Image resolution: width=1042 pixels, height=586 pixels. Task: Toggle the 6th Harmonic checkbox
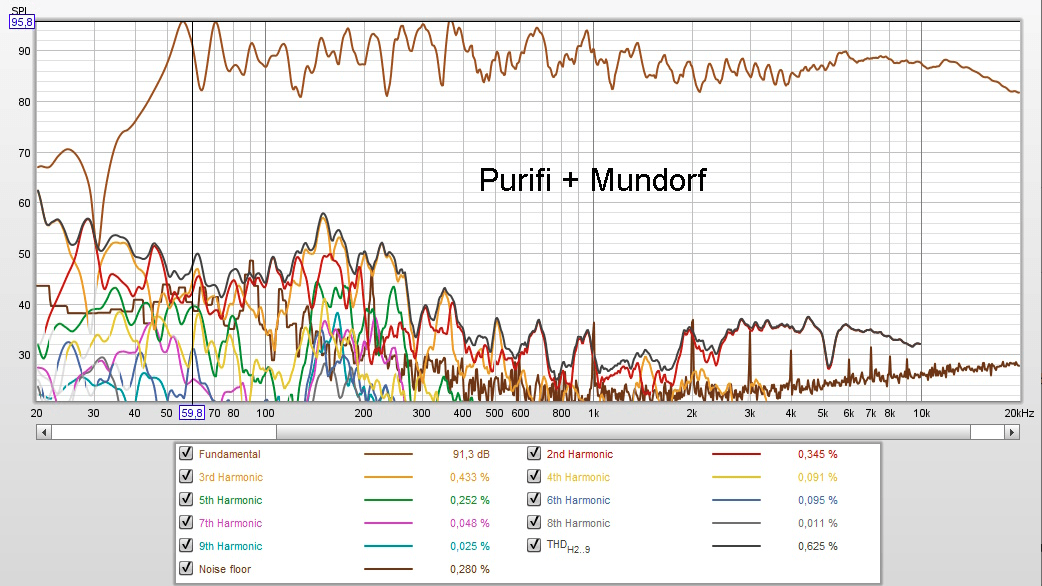[x=534, y=499]
